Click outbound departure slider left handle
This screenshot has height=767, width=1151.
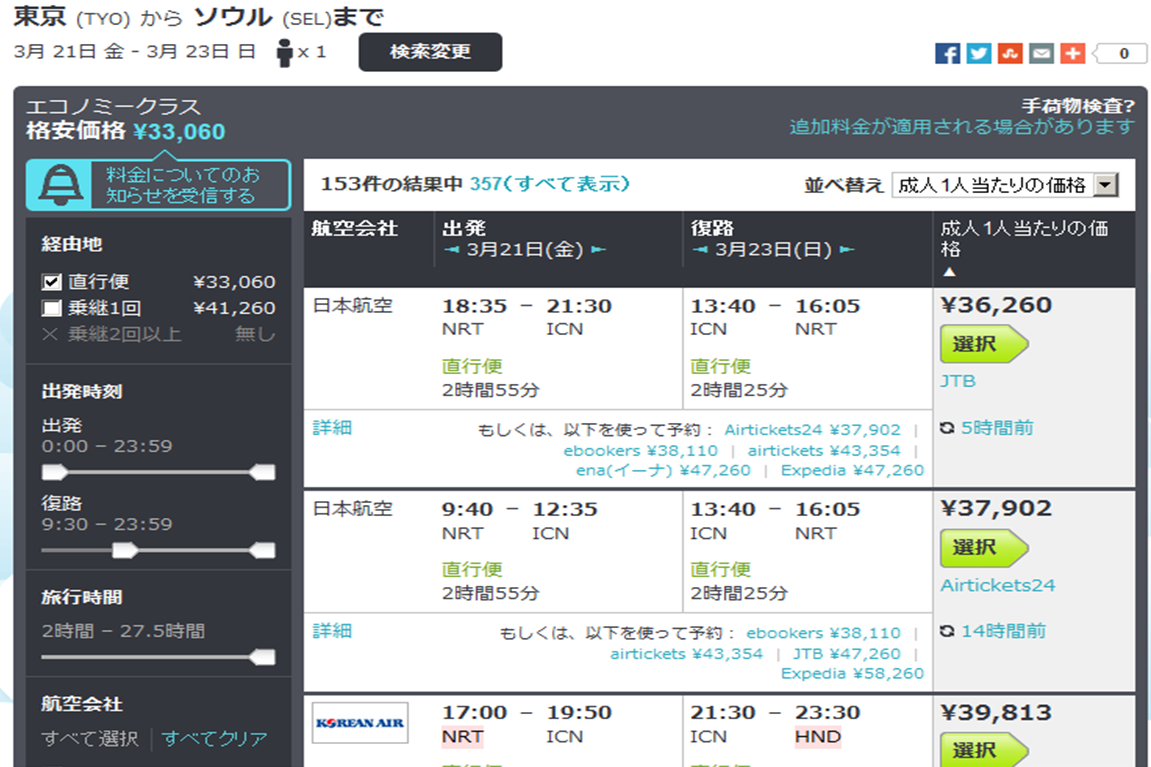tap(54, 472)
